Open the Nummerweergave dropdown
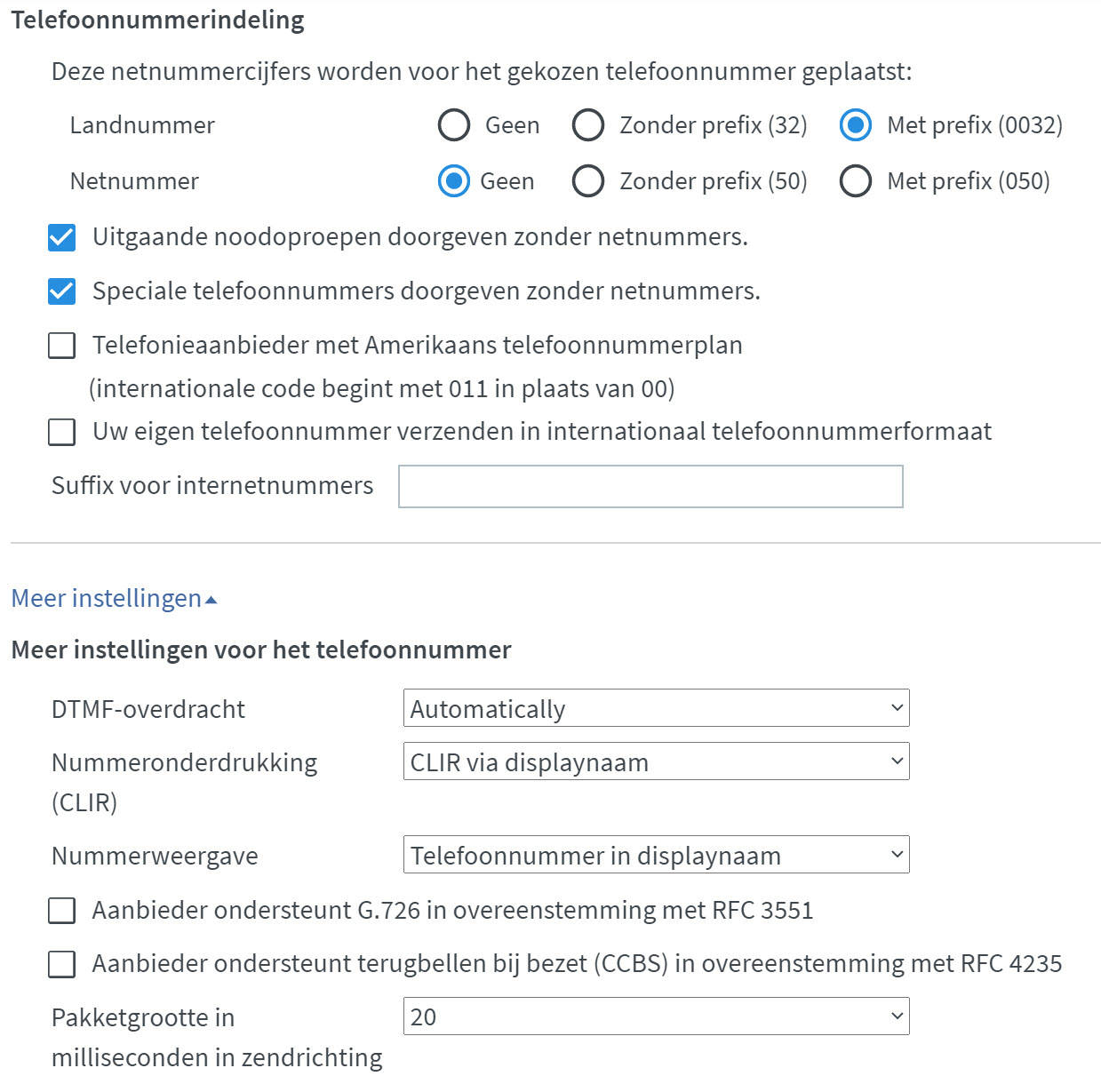 656,856
